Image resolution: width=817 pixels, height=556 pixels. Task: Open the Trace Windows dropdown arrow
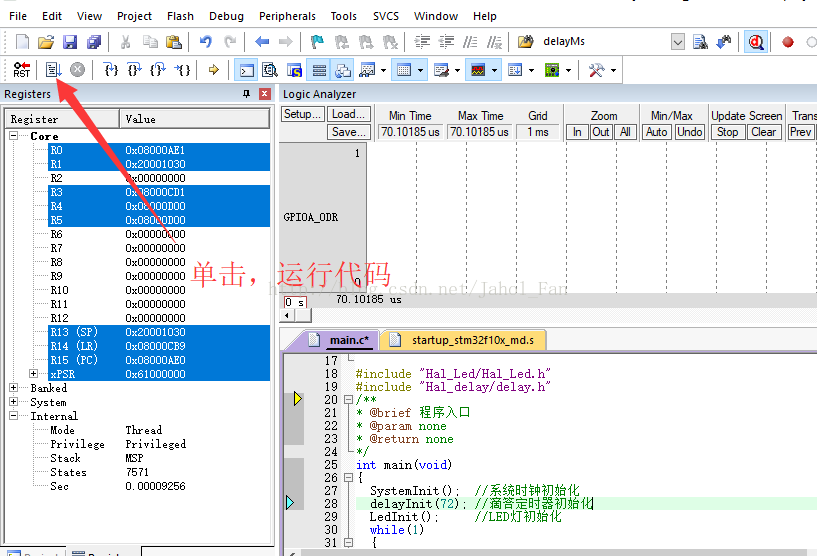coord(531,70)
